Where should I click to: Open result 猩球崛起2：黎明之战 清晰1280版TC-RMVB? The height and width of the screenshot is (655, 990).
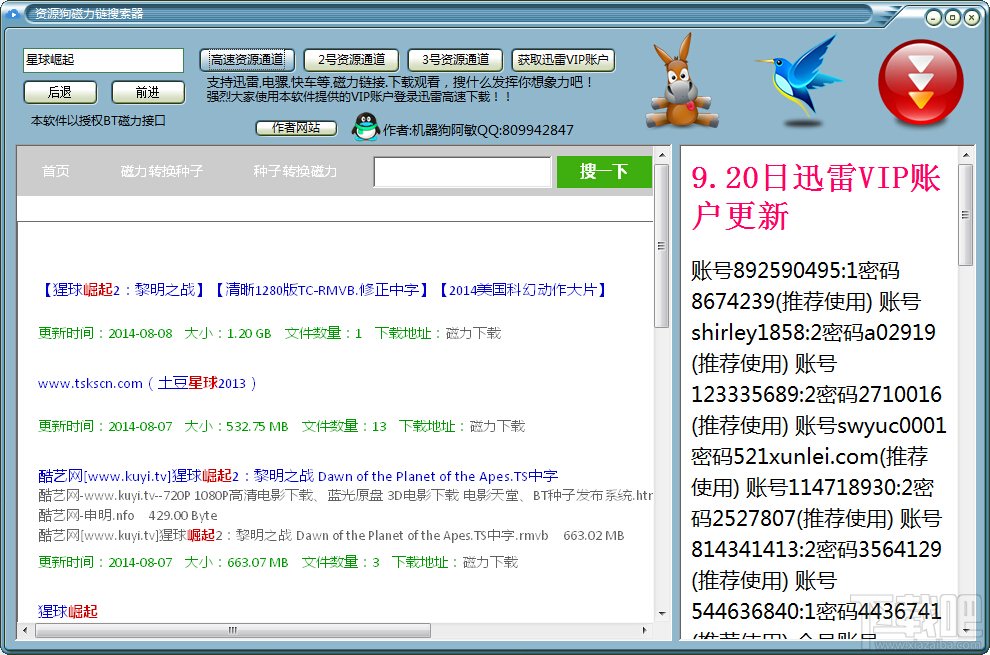point(323,290)
